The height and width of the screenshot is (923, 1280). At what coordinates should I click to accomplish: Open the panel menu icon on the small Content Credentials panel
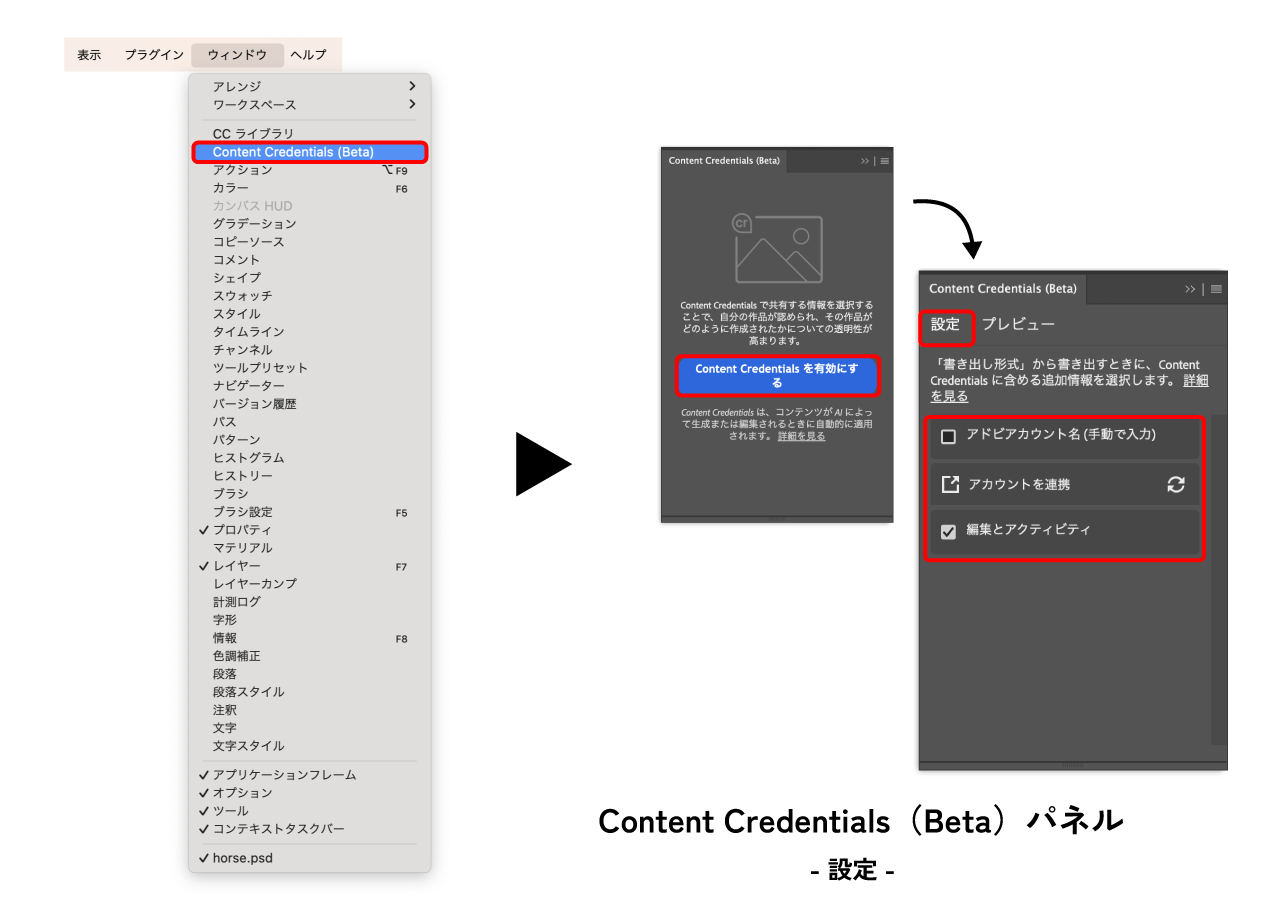(x=885, y=161)
